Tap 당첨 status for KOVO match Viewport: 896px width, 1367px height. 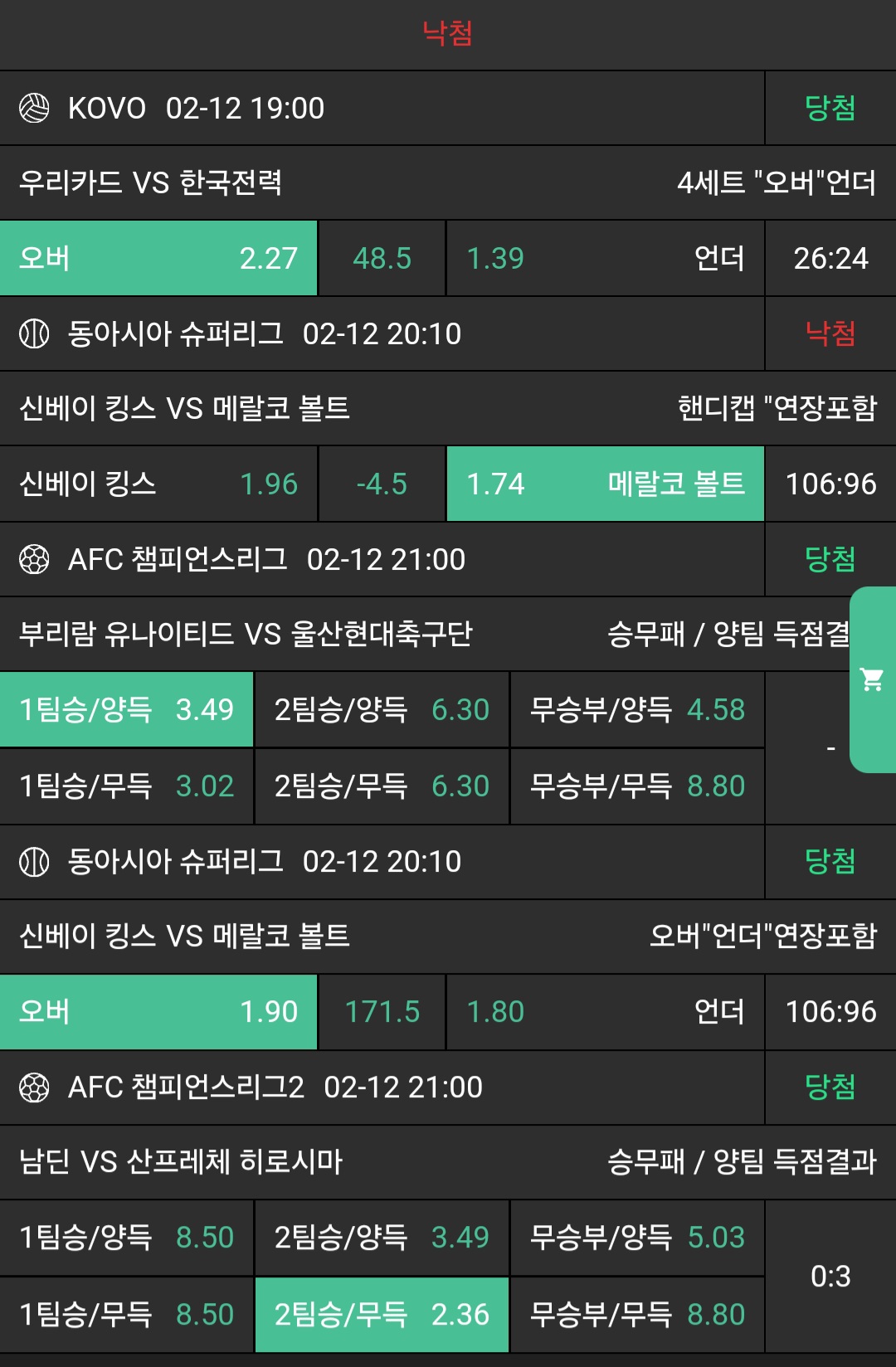pos(830,108)
